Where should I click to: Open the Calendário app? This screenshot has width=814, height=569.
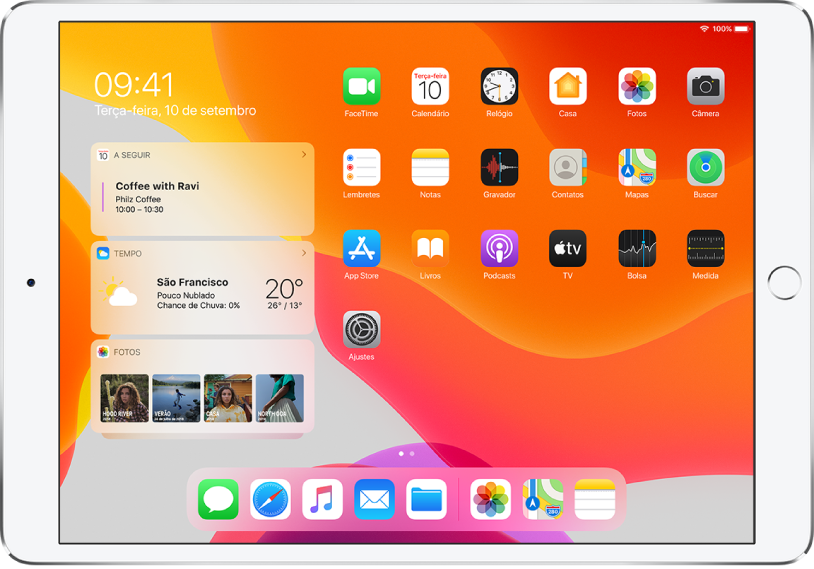pos(430,86)
